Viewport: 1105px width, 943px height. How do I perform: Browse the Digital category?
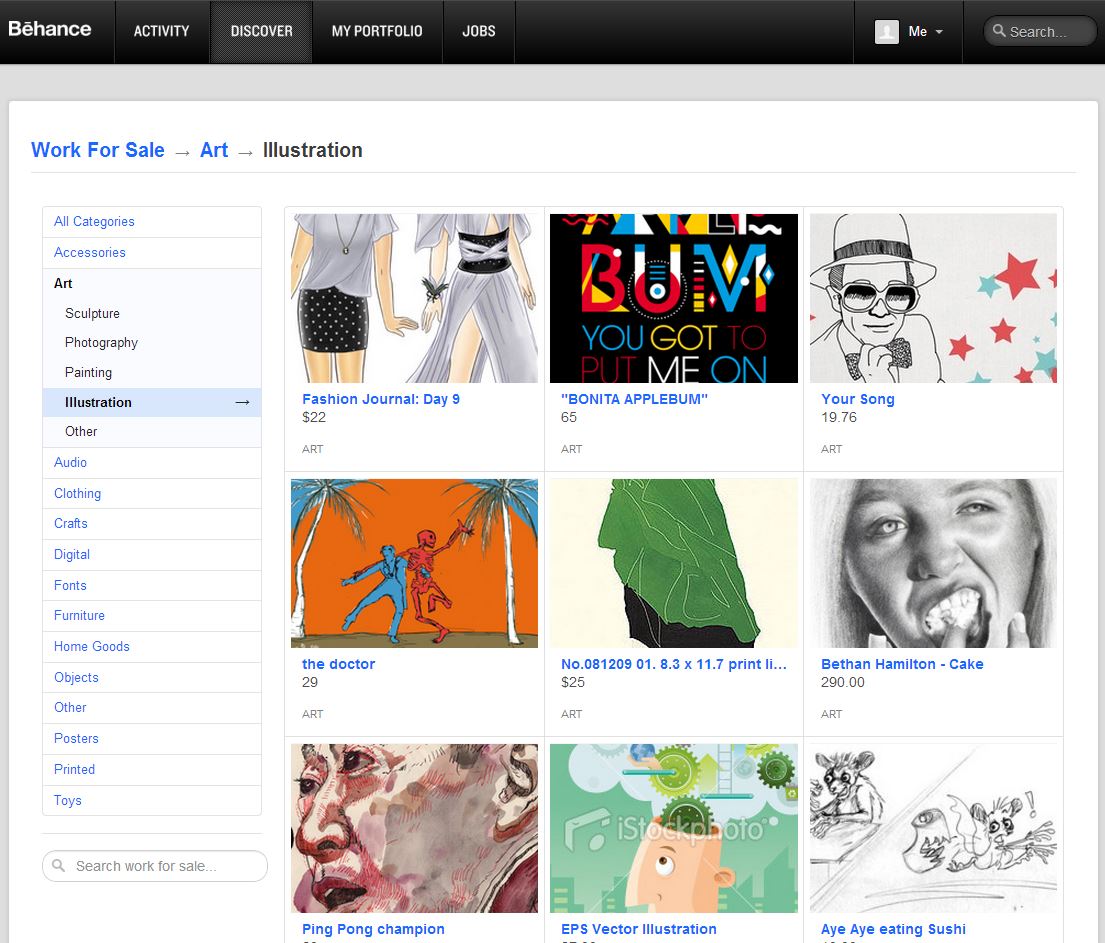coord(152,555)
